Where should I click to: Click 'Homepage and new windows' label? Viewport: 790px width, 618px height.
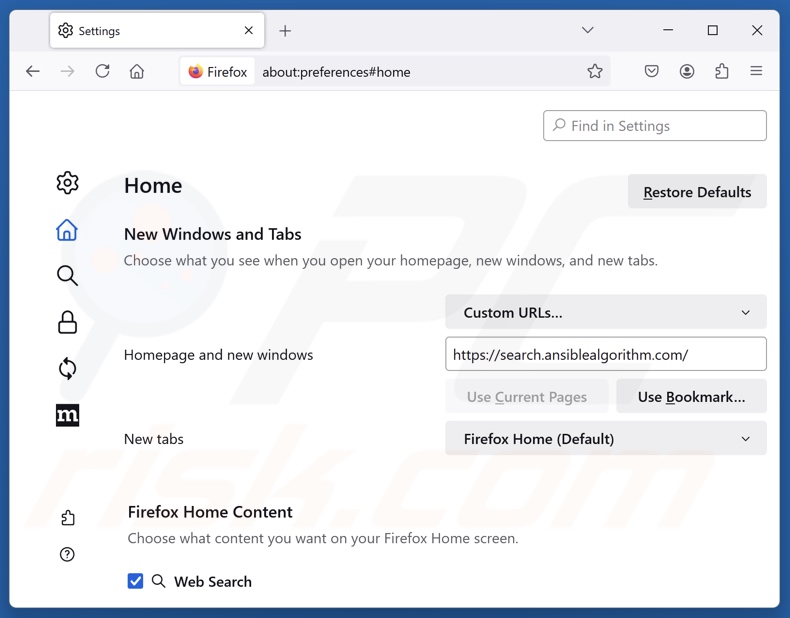(x=218, y=355)
